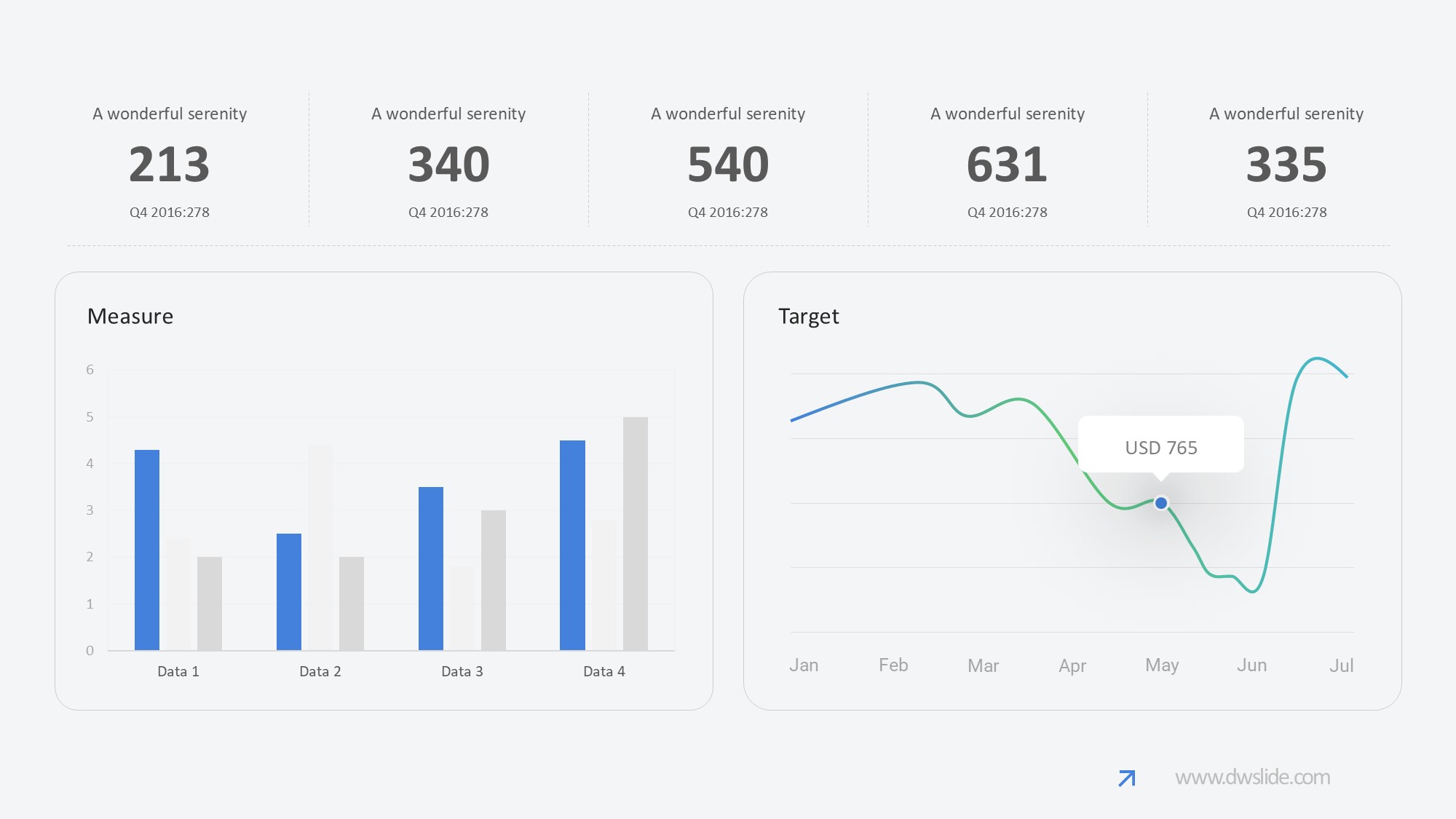Click the Target chart title
The image size is (1456, 819).
808,317
